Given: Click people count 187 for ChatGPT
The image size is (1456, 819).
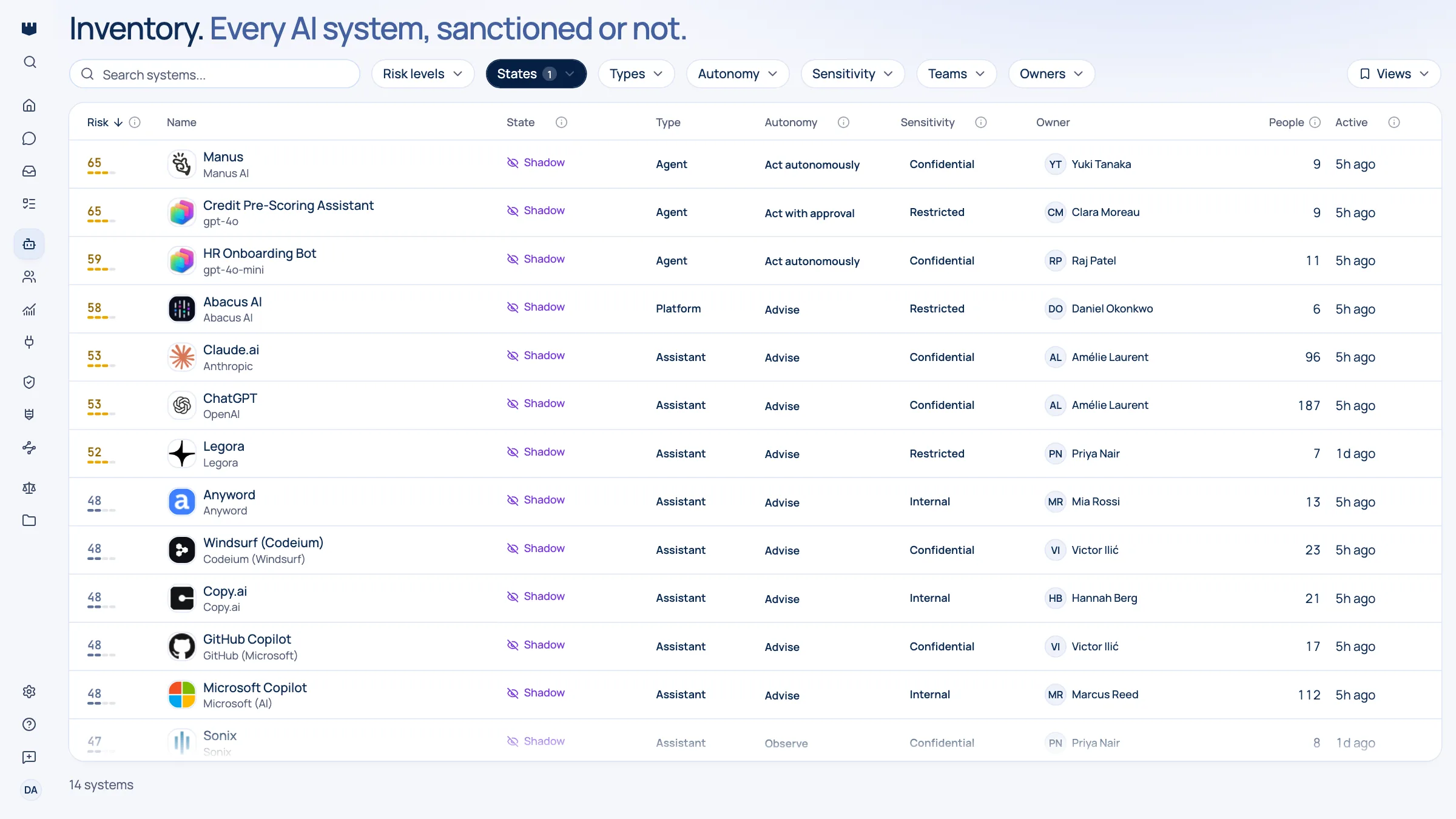Looking at the screenshot, I should 1309,405.
